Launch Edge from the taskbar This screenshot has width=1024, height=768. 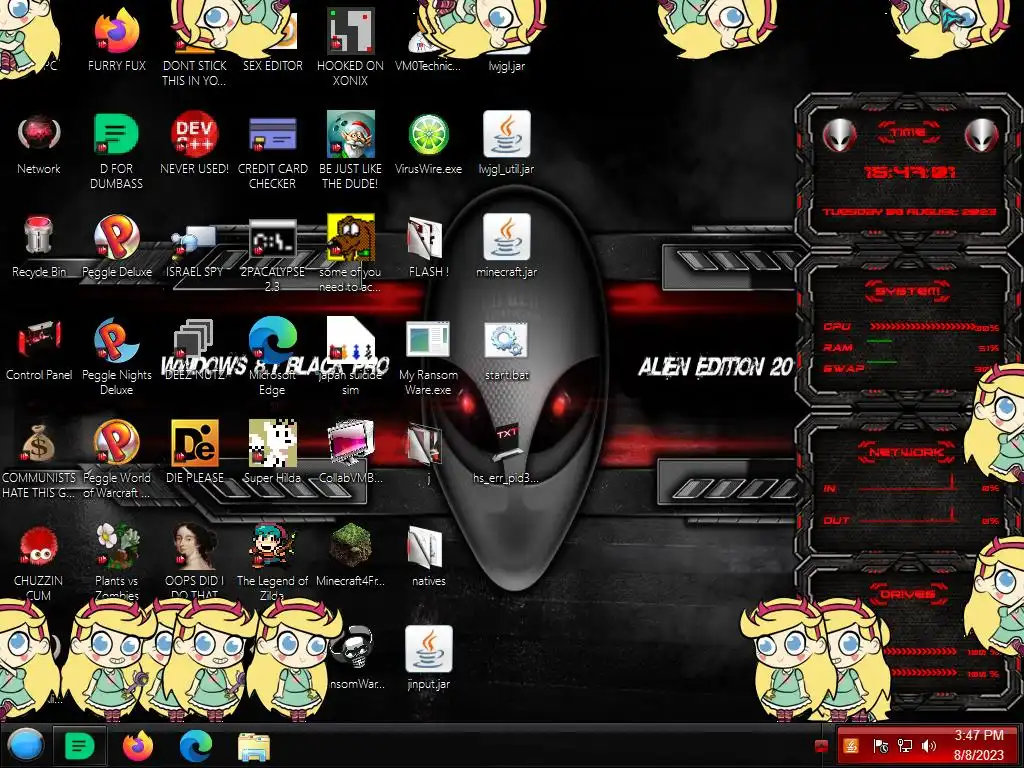[195, 745]
